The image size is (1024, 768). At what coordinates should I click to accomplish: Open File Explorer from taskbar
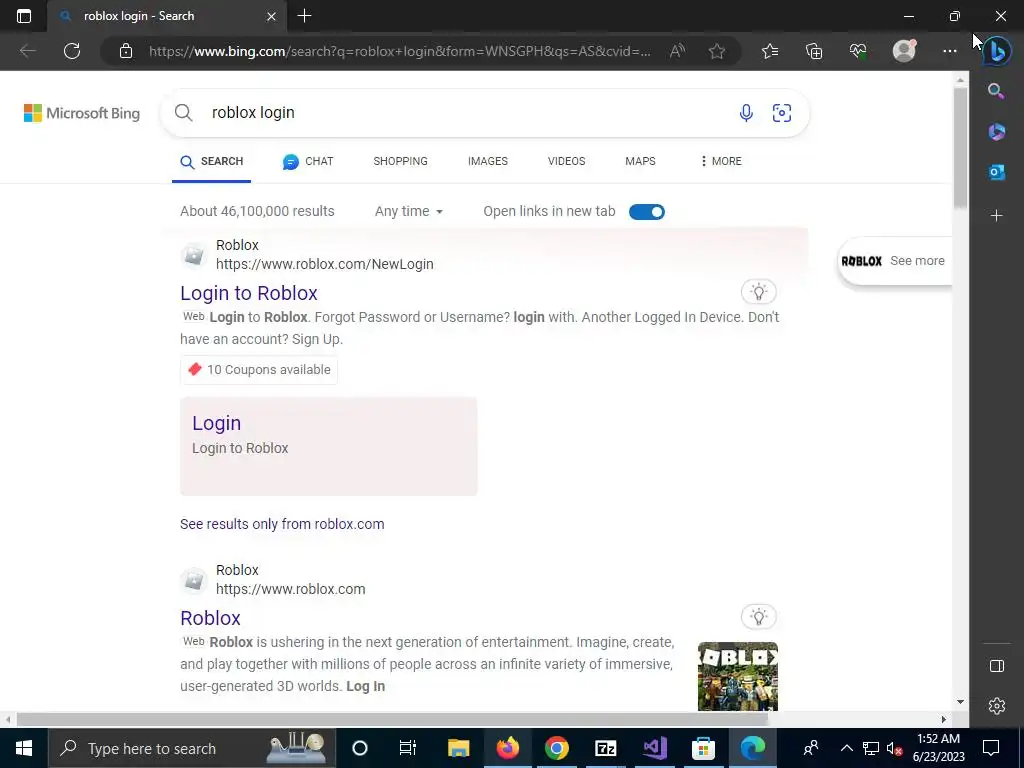point(458,748)
